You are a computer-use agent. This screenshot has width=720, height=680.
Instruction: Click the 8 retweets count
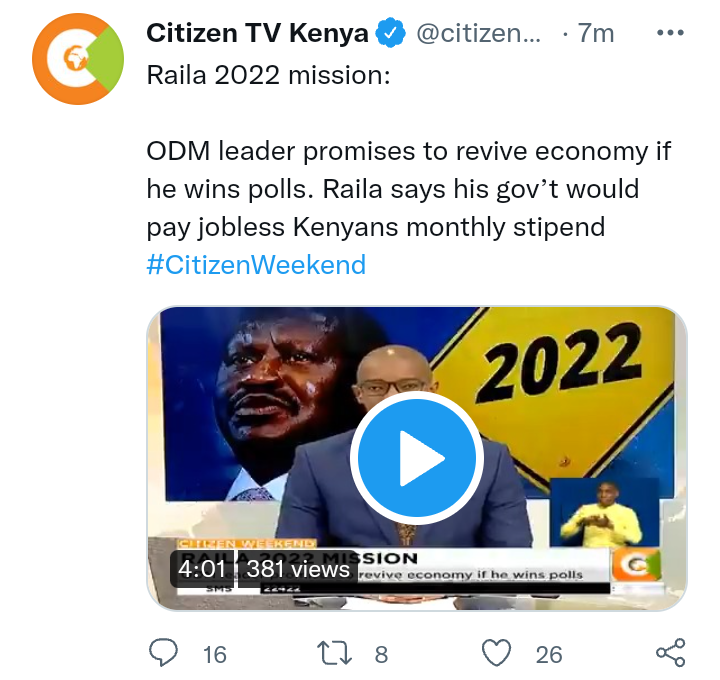point(381,655)
